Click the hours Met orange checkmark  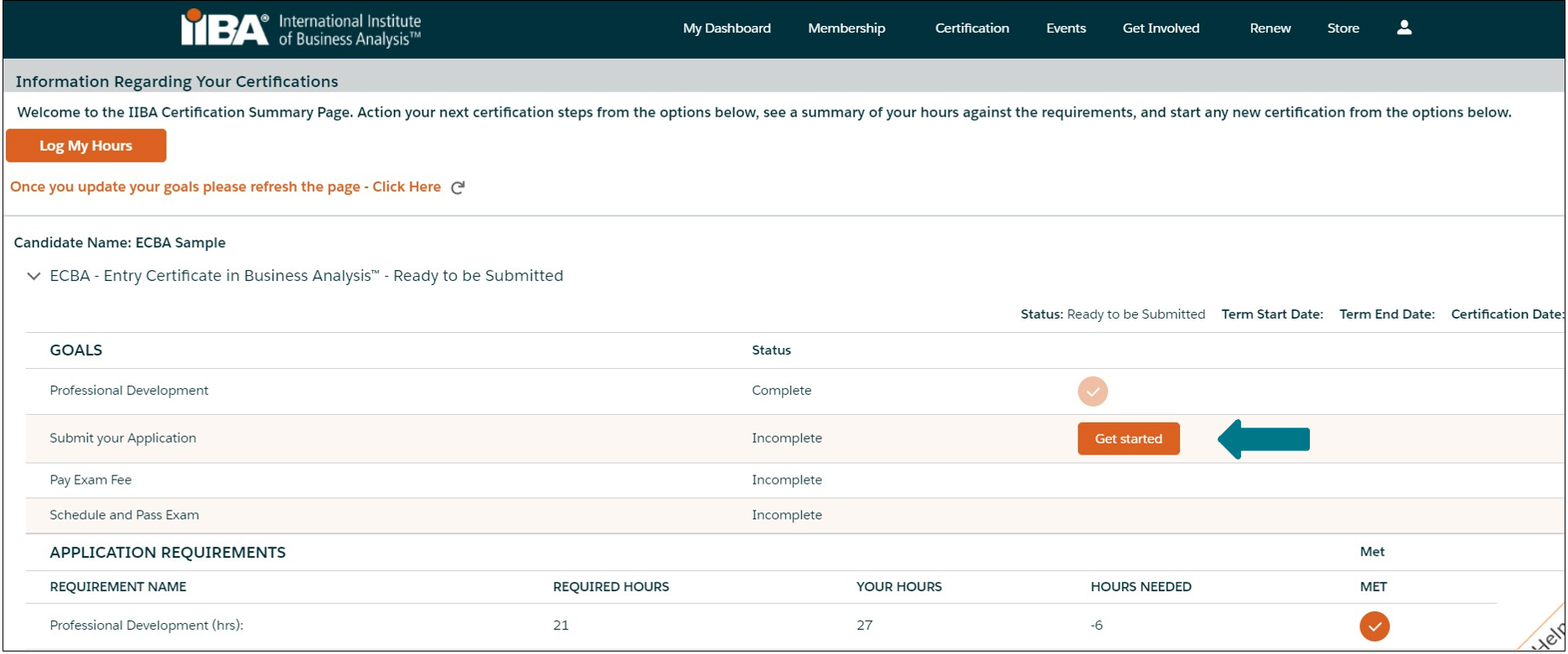click(1374, 625)
